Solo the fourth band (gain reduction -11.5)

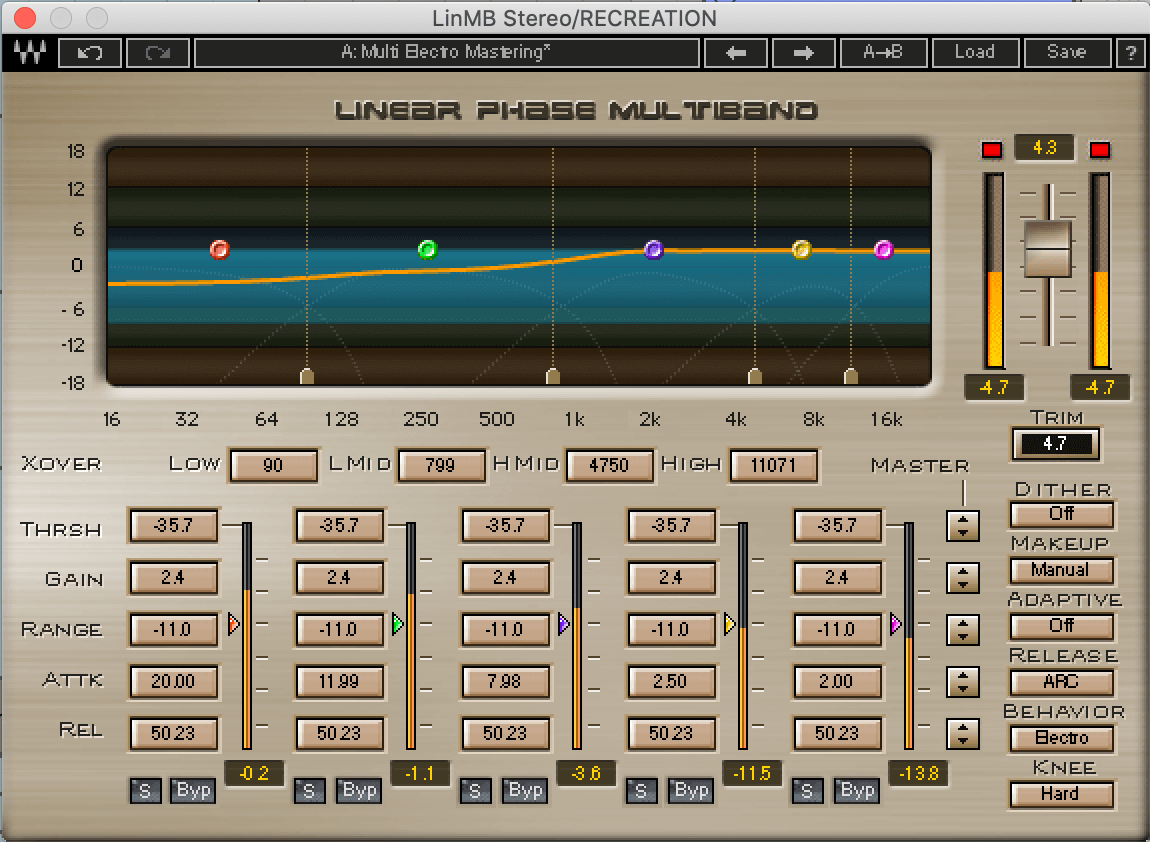641,791
